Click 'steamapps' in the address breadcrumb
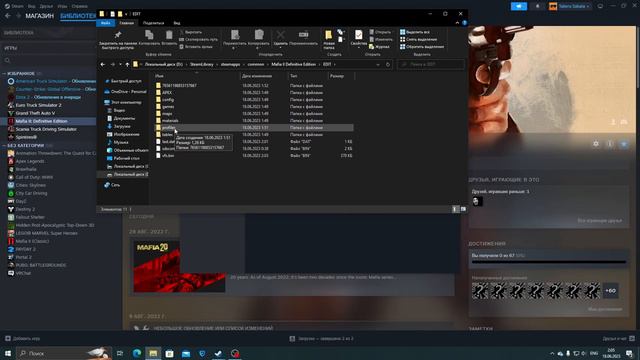The width and height of the screenshot is (640, 360). [230, 64]
